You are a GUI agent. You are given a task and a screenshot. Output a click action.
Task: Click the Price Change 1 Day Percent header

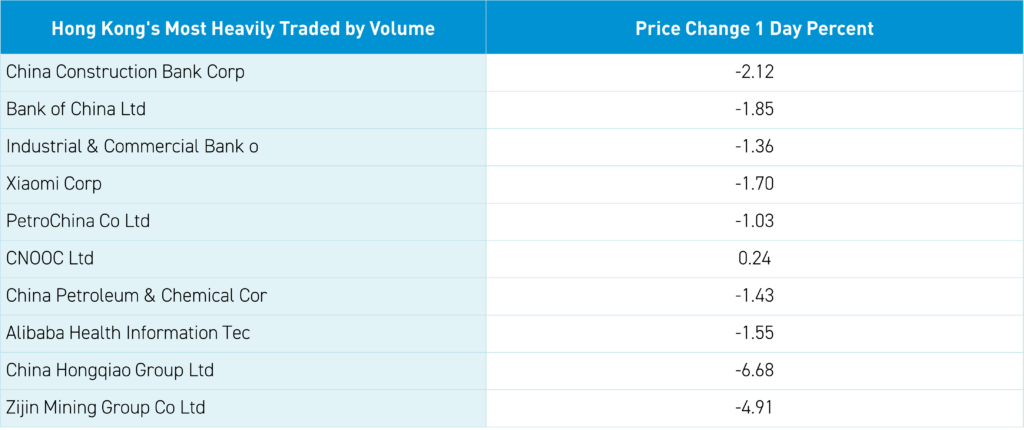(x=755, y=28)
